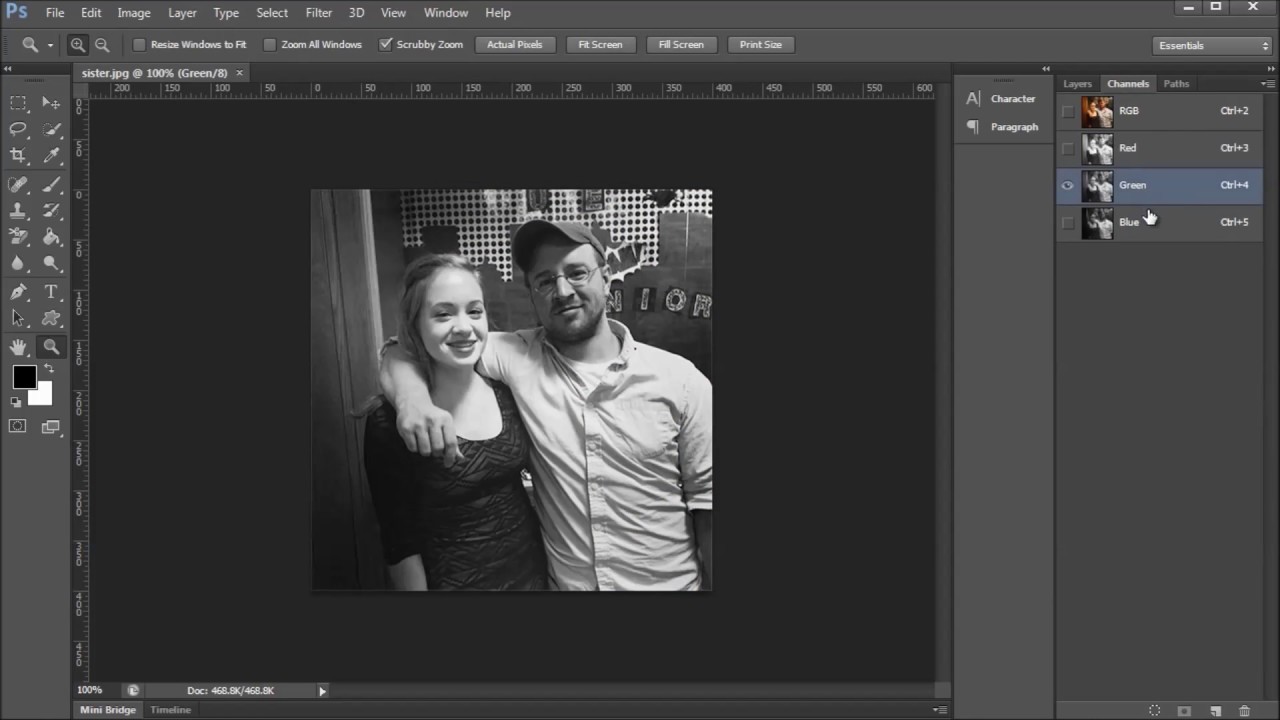Switch to the Layers tab
The width and height of the screenshot is (1280, 720).
coord(1077,84)
